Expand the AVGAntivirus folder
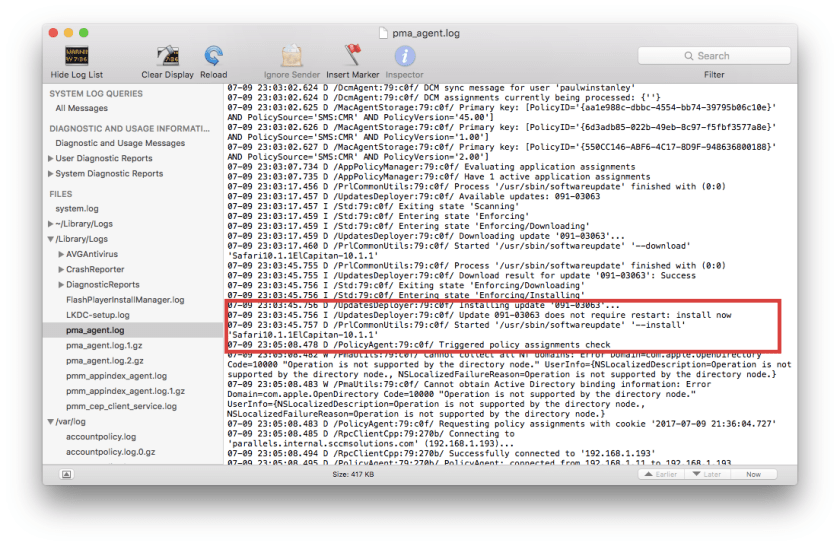Screen dimensions: 840x546 click(60, 255)
